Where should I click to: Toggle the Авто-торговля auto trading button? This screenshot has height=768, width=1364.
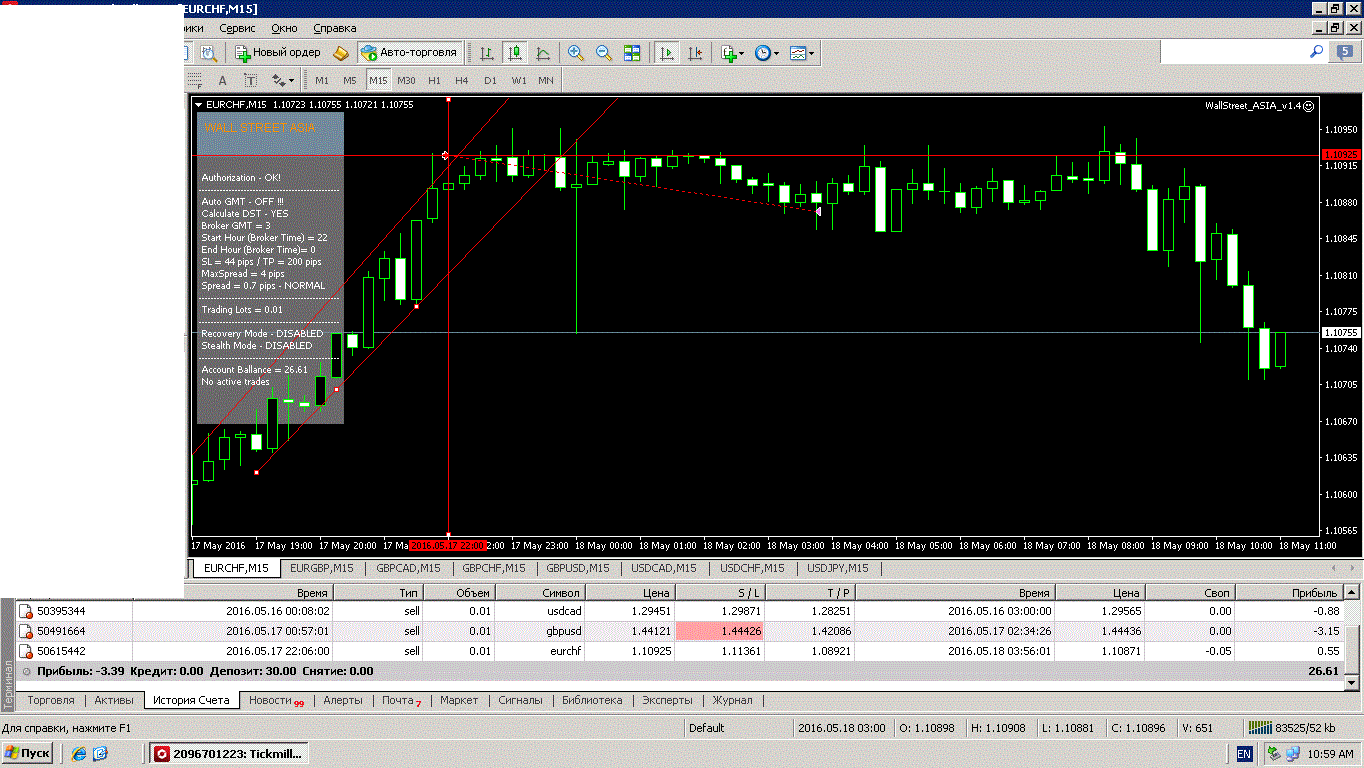pos(409,53)
